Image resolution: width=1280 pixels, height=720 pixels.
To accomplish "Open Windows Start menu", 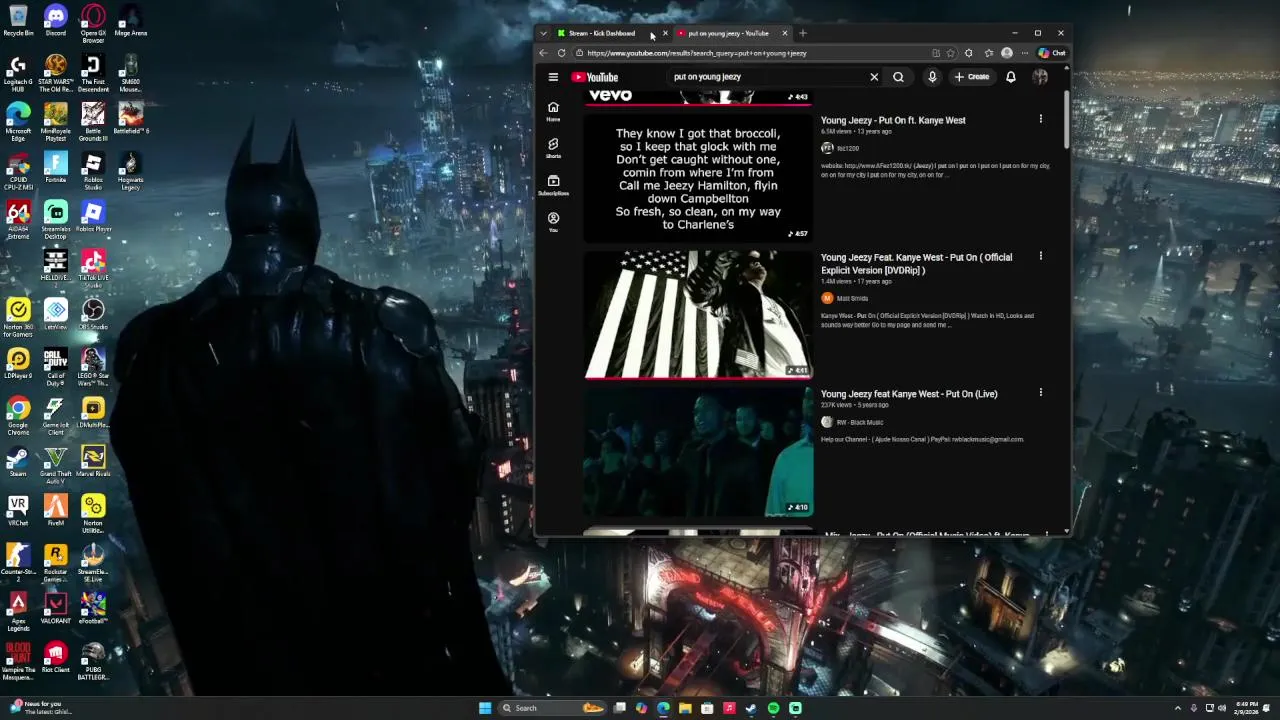I will [485, 708].
